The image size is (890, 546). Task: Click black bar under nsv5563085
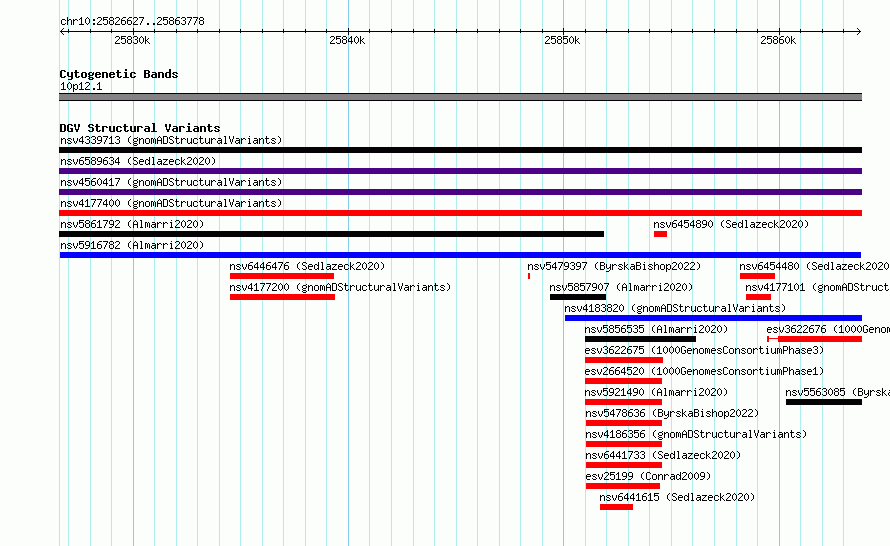tap(824, 402)
